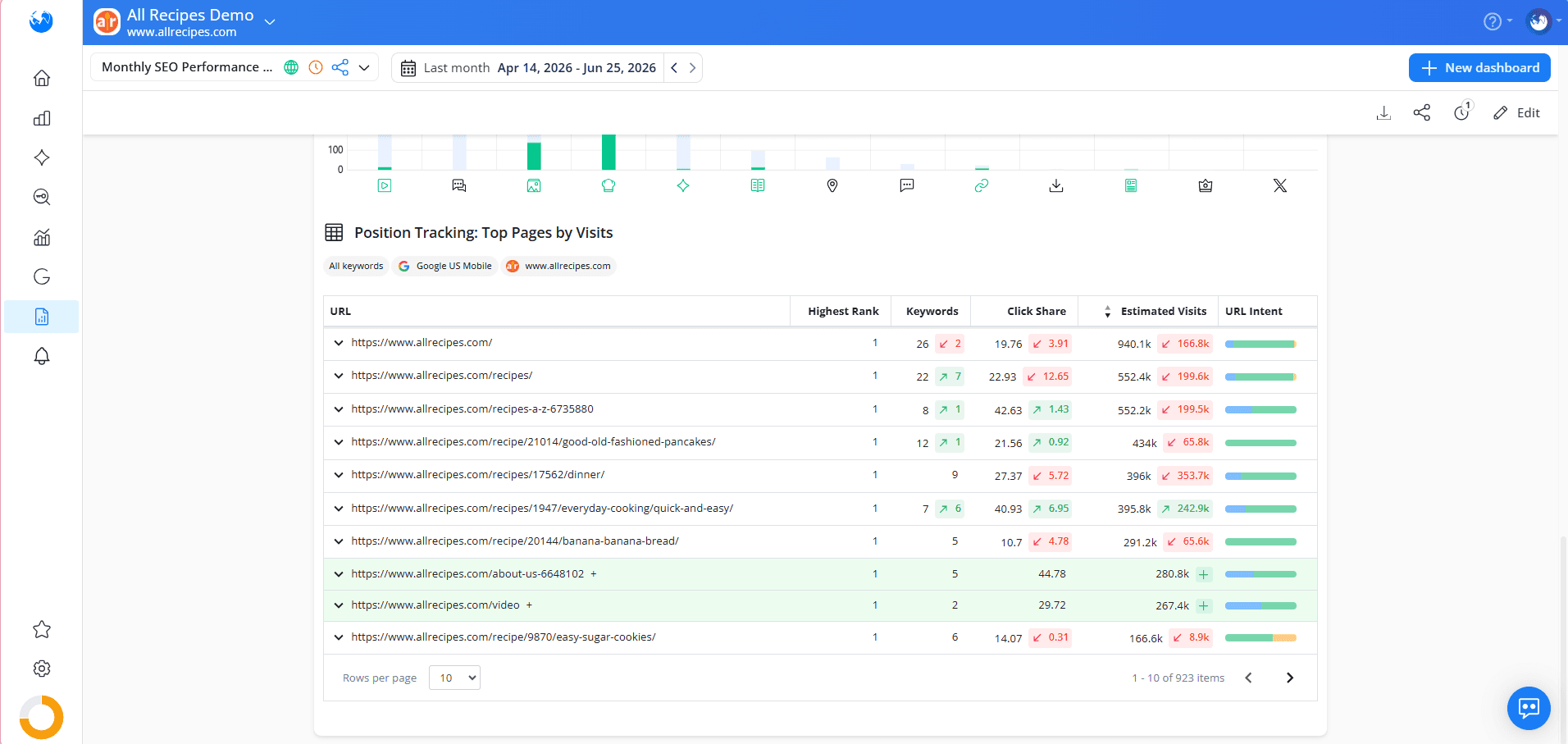Open the notifications bell icon
Screen dimensions: 1568x744
pos(42,356)
